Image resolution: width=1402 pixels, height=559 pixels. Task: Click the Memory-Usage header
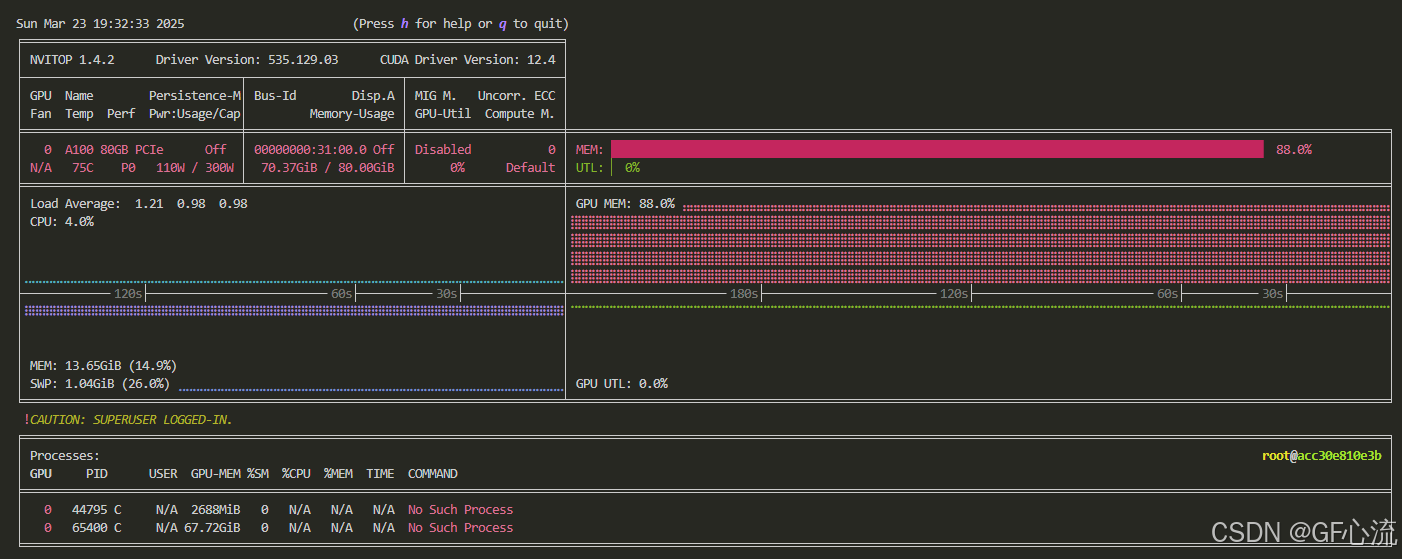(x=352, y=114)
